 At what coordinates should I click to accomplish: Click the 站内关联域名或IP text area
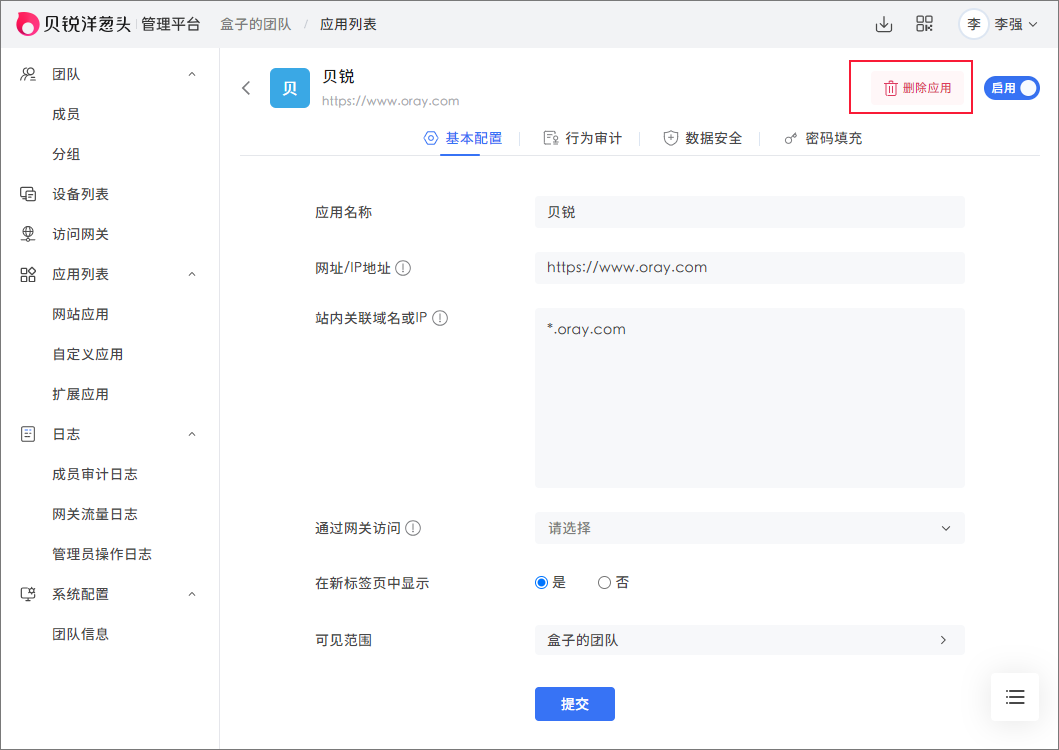coord(749,398)
